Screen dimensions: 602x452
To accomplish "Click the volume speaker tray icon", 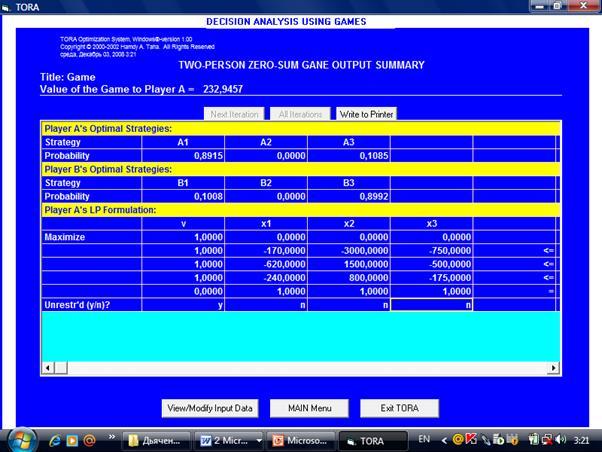I will pos(560,440).
